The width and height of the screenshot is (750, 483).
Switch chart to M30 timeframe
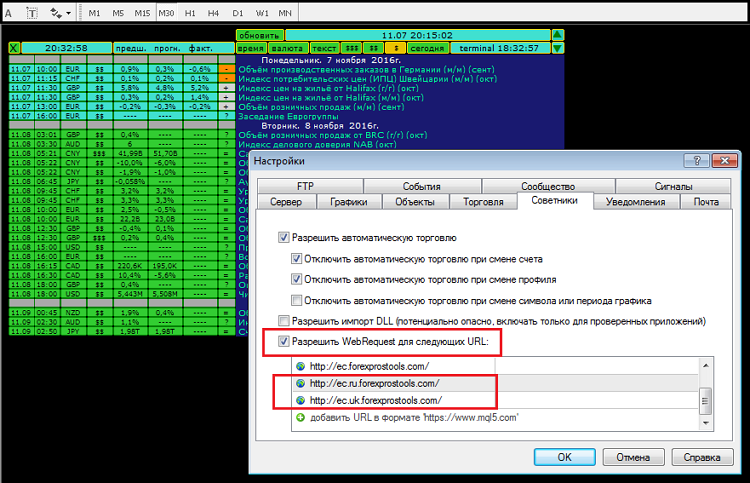click(x=166, y=13)
